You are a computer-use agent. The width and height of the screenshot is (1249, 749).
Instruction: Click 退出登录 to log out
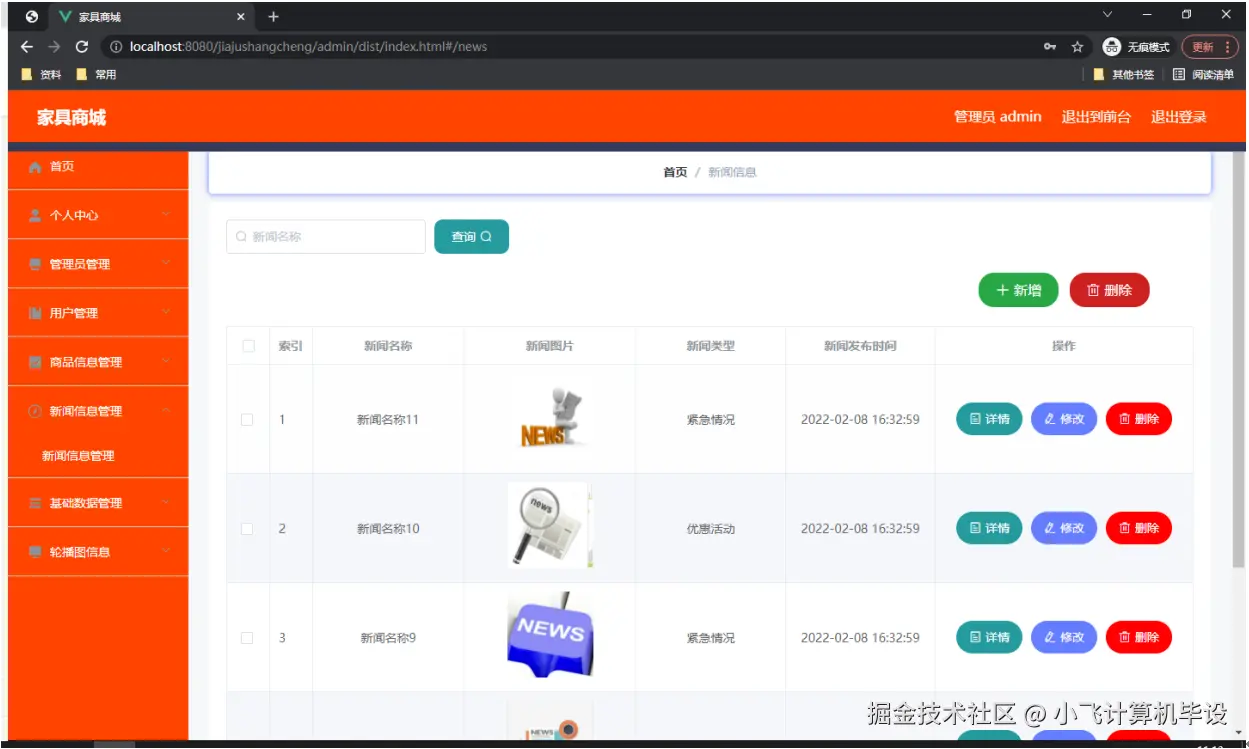(x=1178, y=117)
